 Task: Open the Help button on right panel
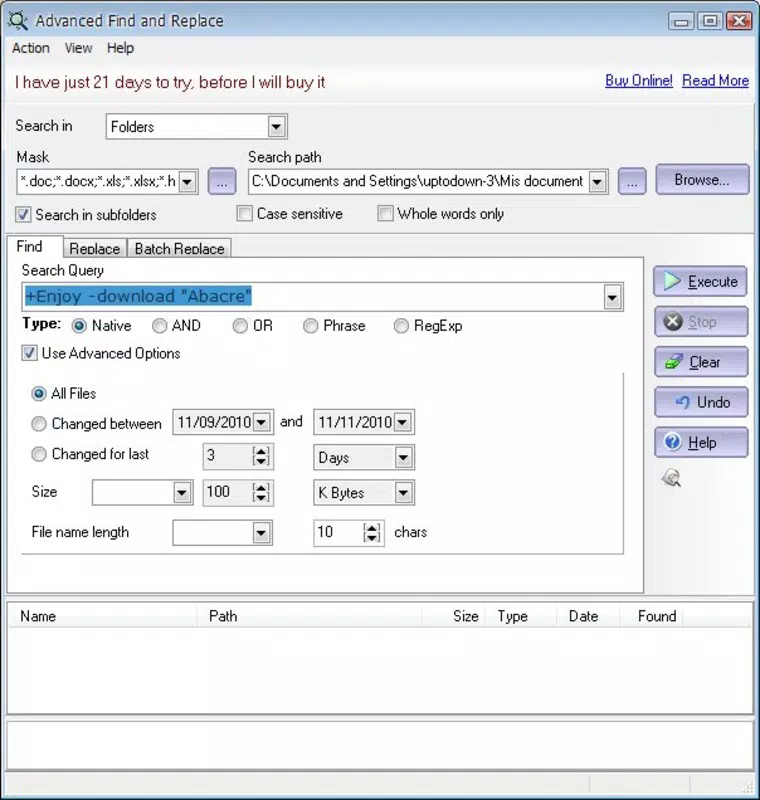click(701, 442)
